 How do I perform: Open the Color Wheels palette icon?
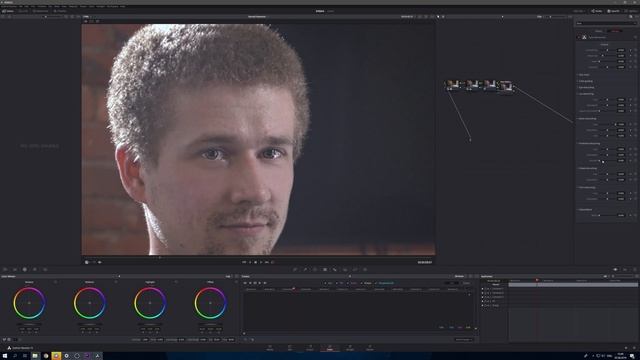click(x=25, y=269)
